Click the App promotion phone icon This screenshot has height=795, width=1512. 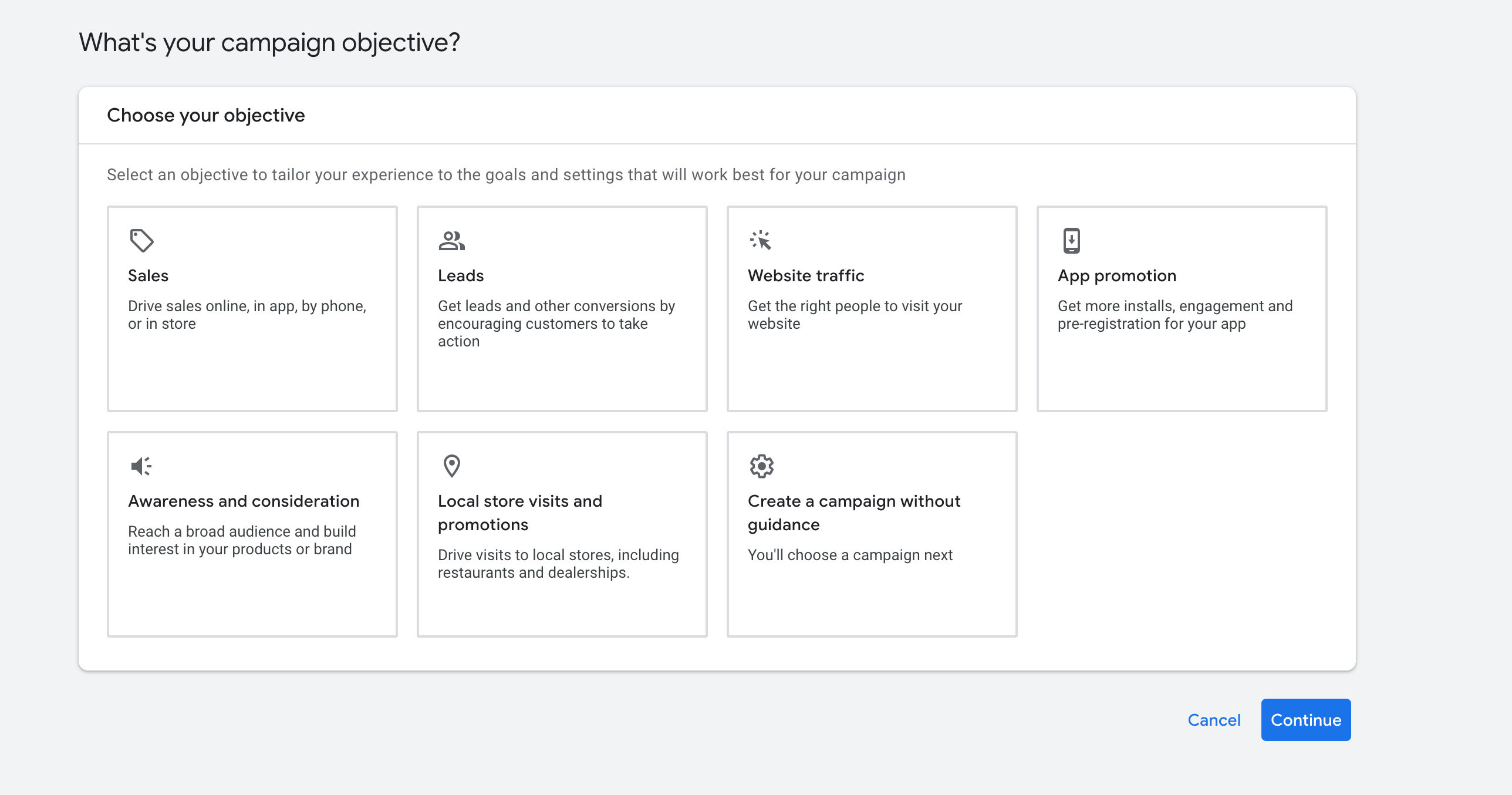(1071, 241)
